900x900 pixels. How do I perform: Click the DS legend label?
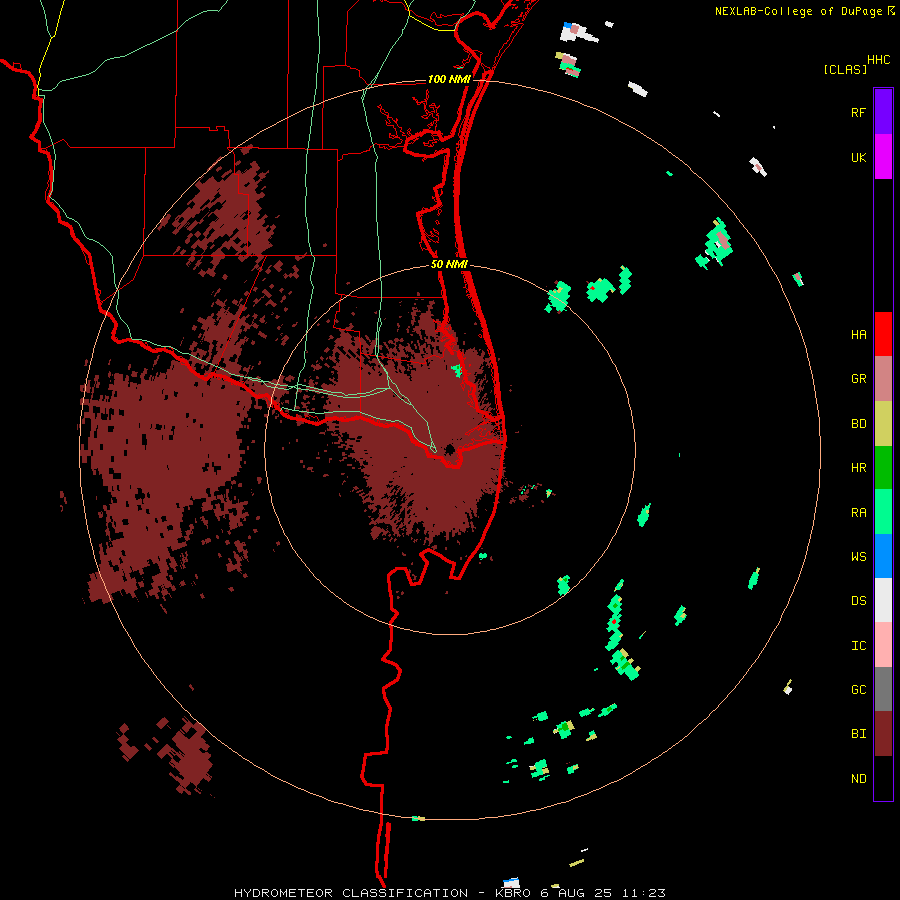(x=858, y=601)
